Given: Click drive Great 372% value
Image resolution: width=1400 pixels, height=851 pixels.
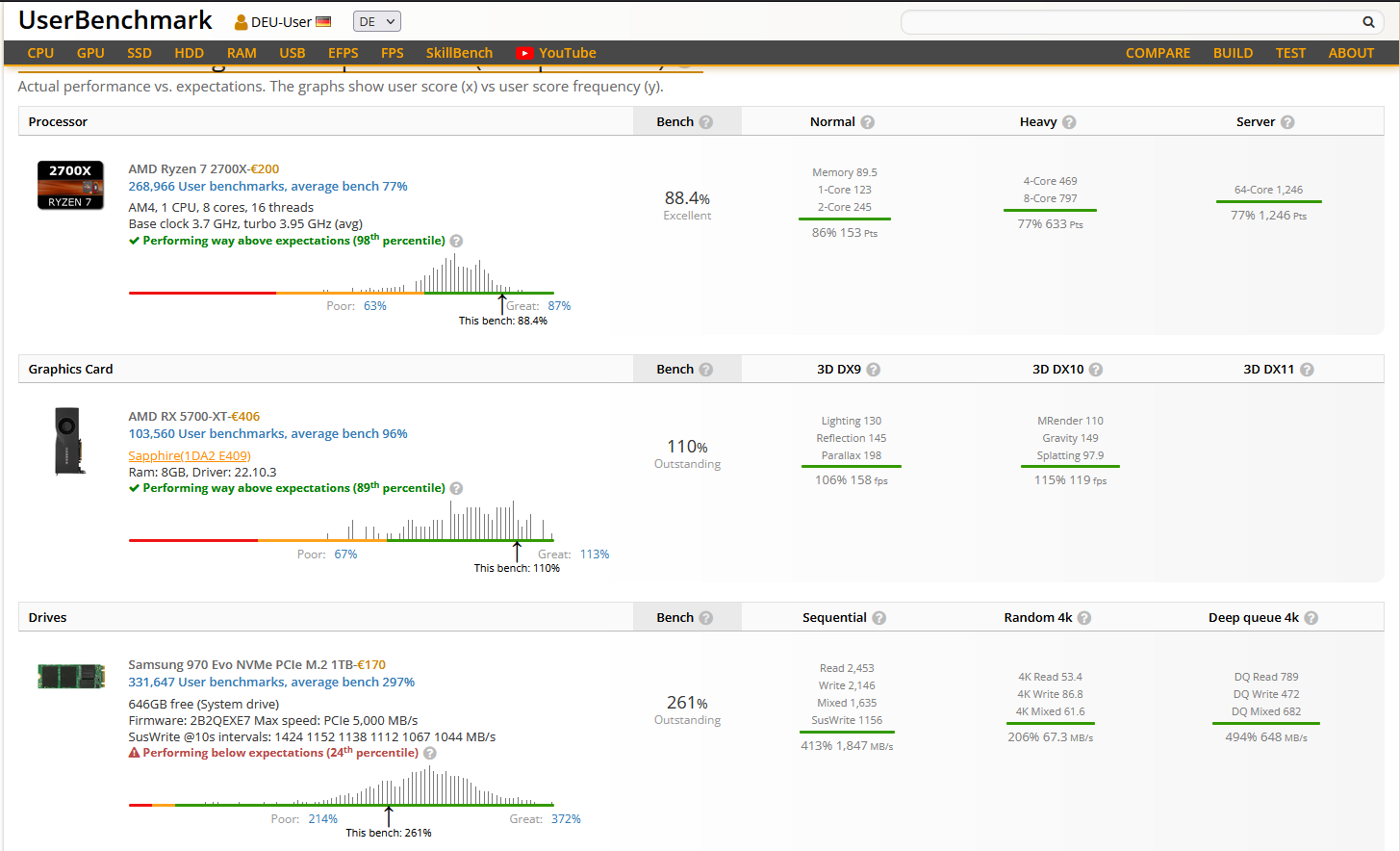Looking at the screenshot, I should [x=566, y=819].
